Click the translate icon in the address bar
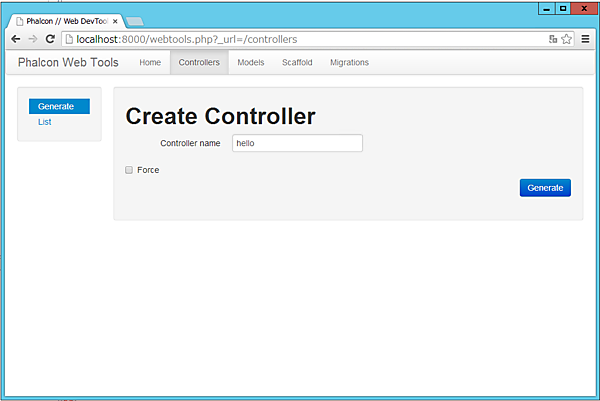 [x=553, y=39]
